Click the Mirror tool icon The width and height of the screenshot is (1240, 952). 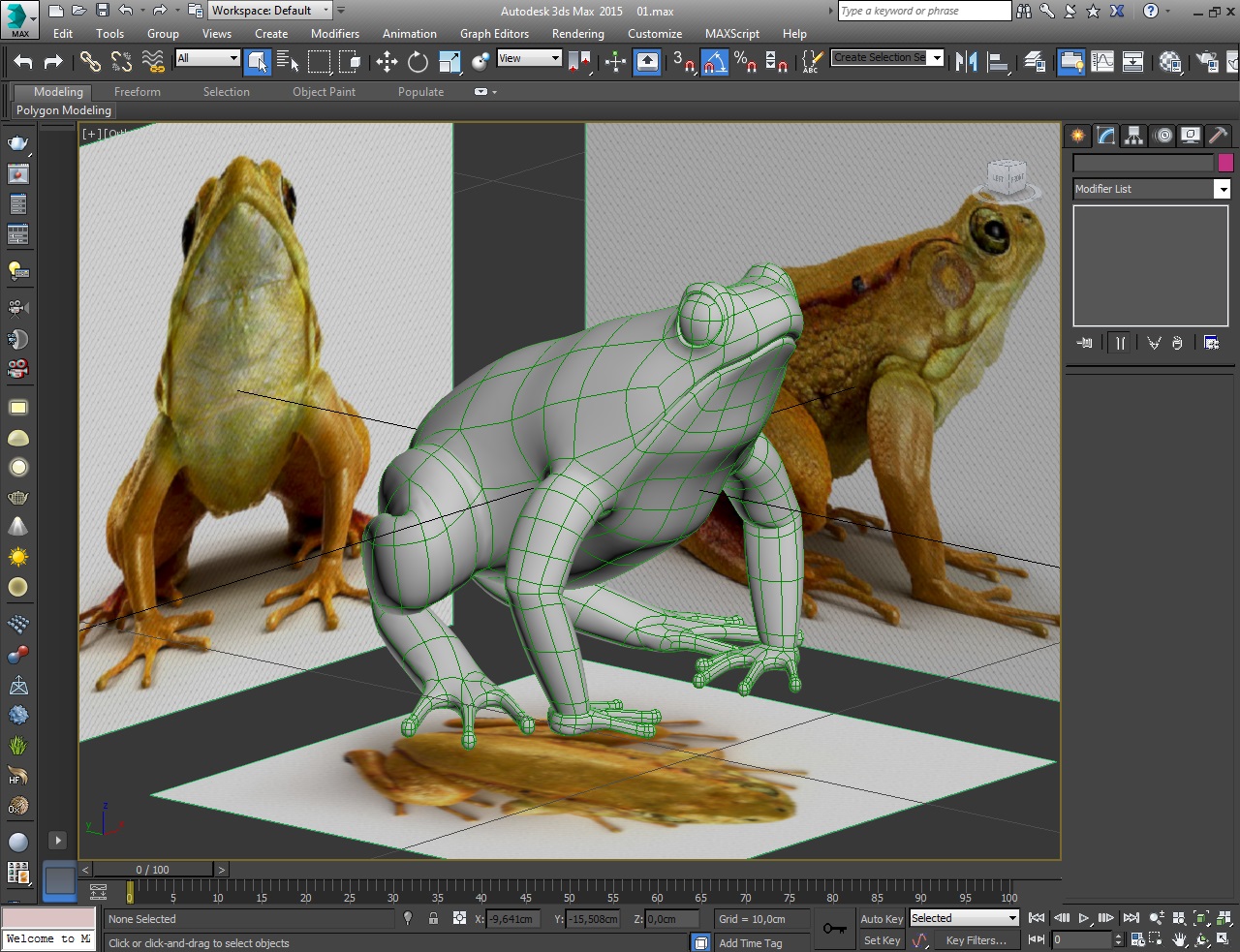pos(966,62)
